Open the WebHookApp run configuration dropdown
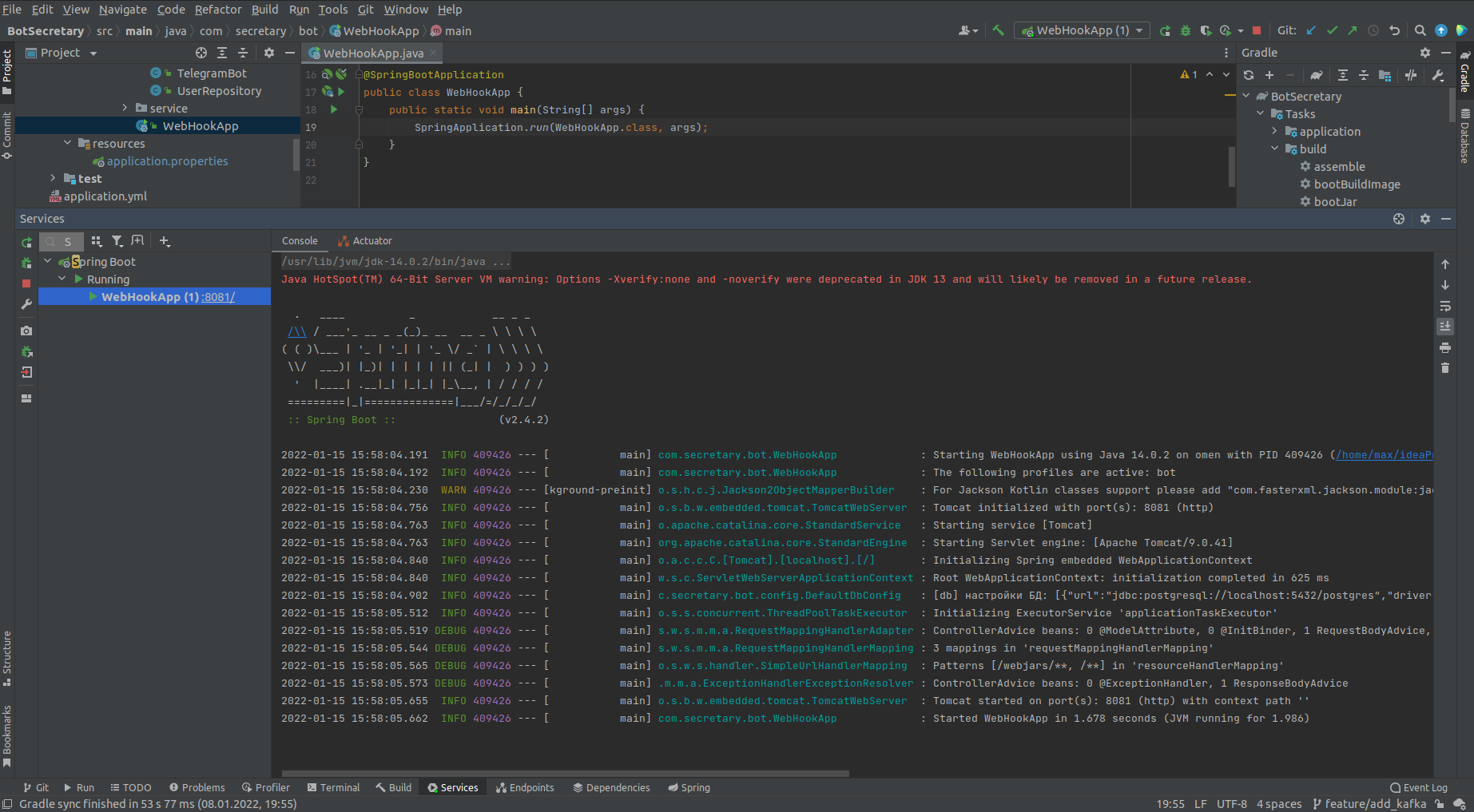The width and height of the screenshot is (1474, 812). pos(1083,30)
